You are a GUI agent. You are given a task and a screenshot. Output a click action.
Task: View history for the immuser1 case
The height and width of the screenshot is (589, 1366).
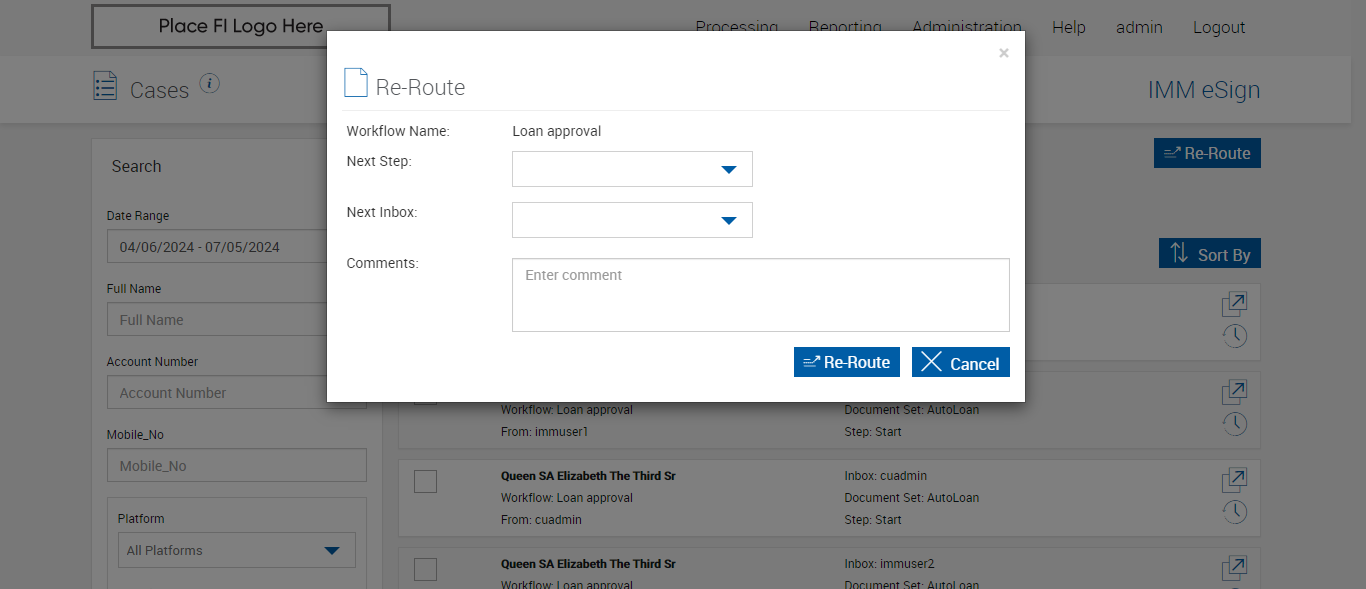click(x=1234, y=424)
